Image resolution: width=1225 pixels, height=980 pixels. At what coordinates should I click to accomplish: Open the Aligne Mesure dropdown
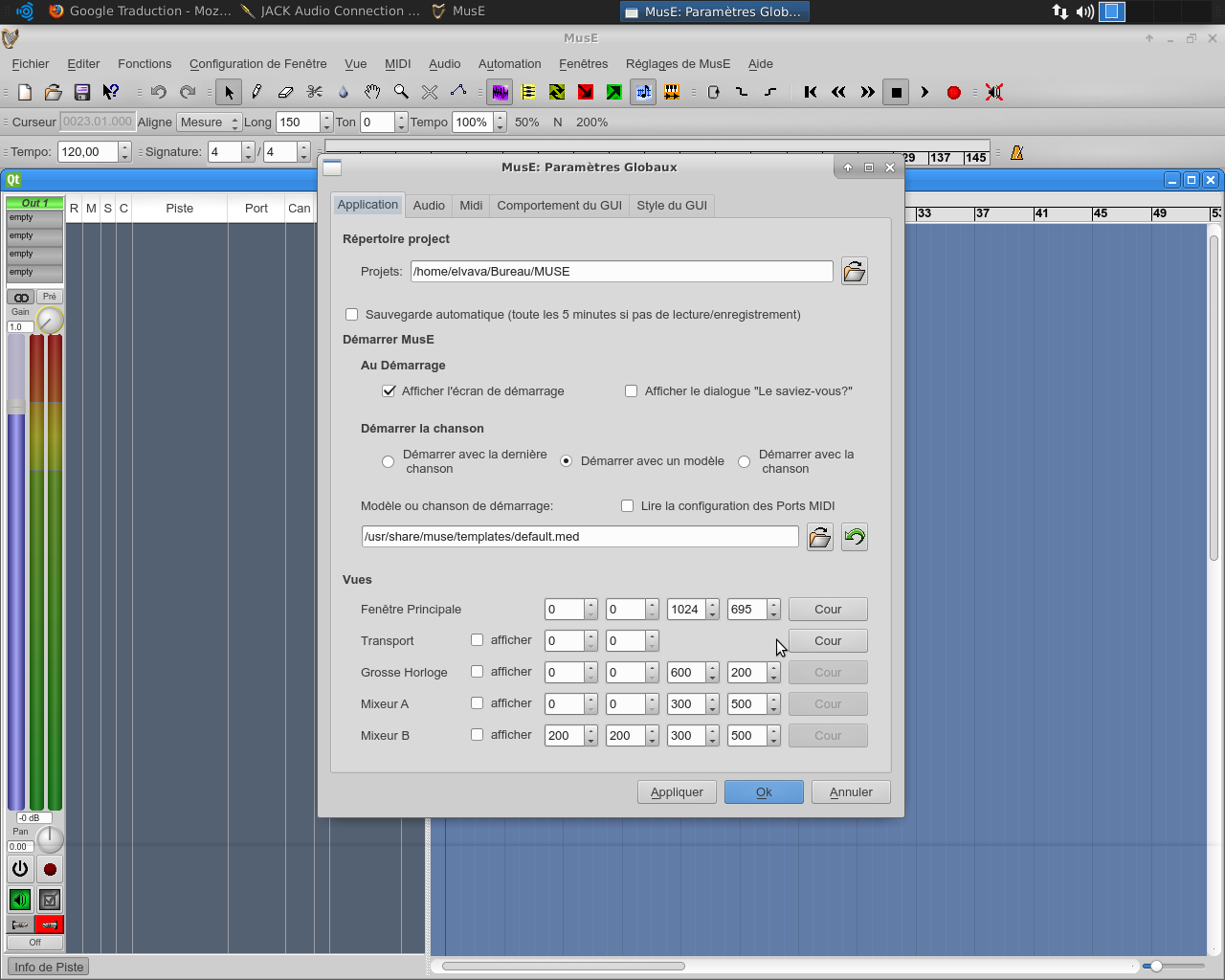pos(209,122)
